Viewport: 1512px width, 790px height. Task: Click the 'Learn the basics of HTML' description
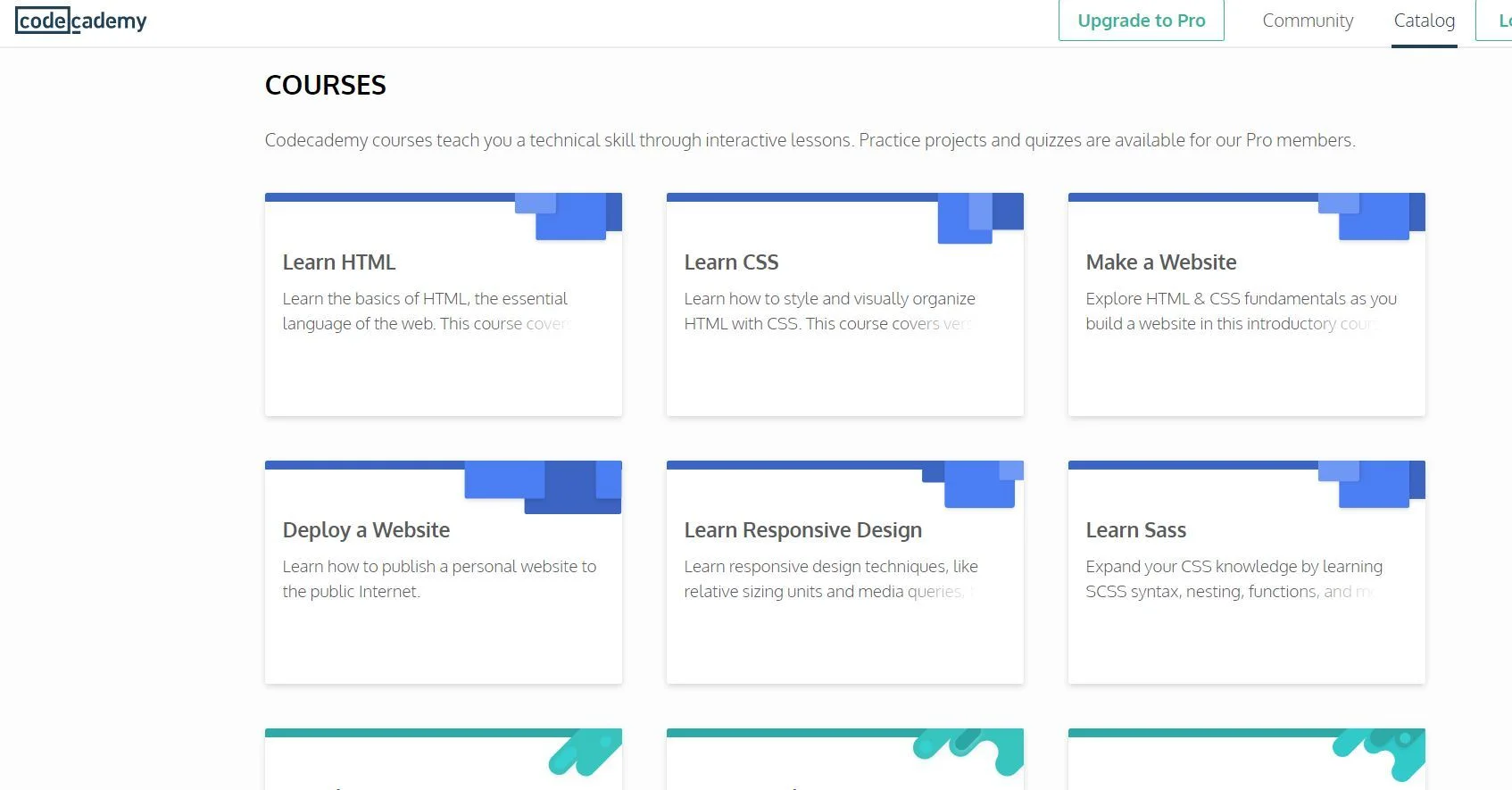pyautogui.click(x=427, y=311)
